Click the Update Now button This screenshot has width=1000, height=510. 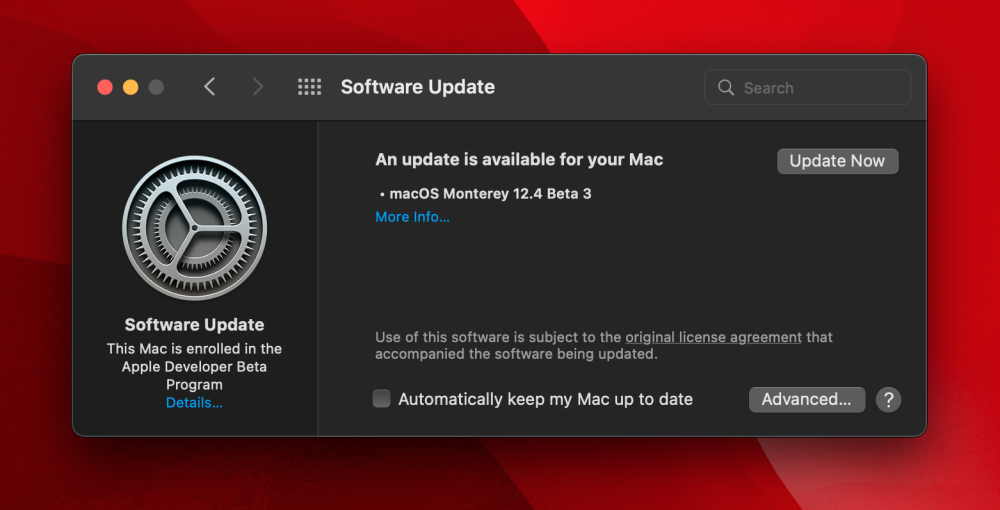click(837, 161)
